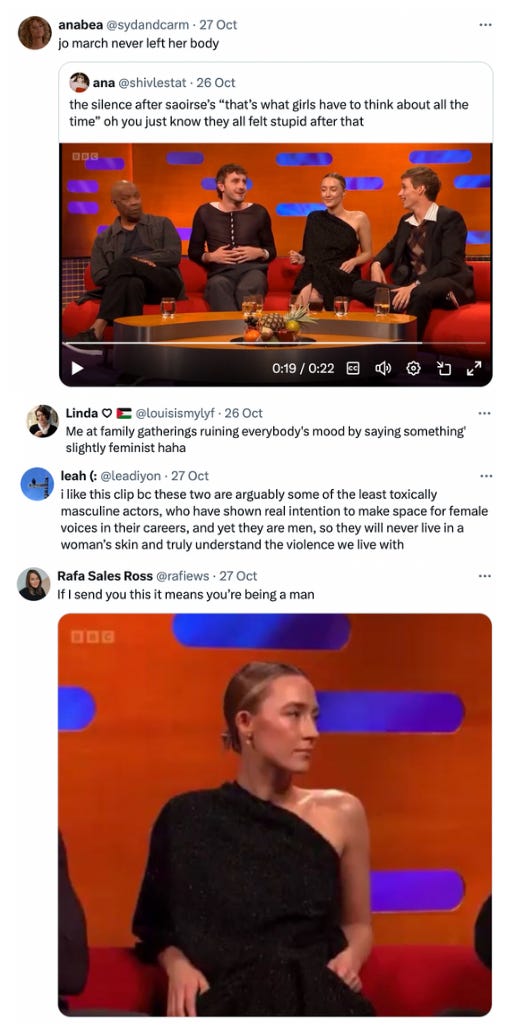Seek on the video progress bar
The image size is (526, 1030).
(x=274, y=344)
